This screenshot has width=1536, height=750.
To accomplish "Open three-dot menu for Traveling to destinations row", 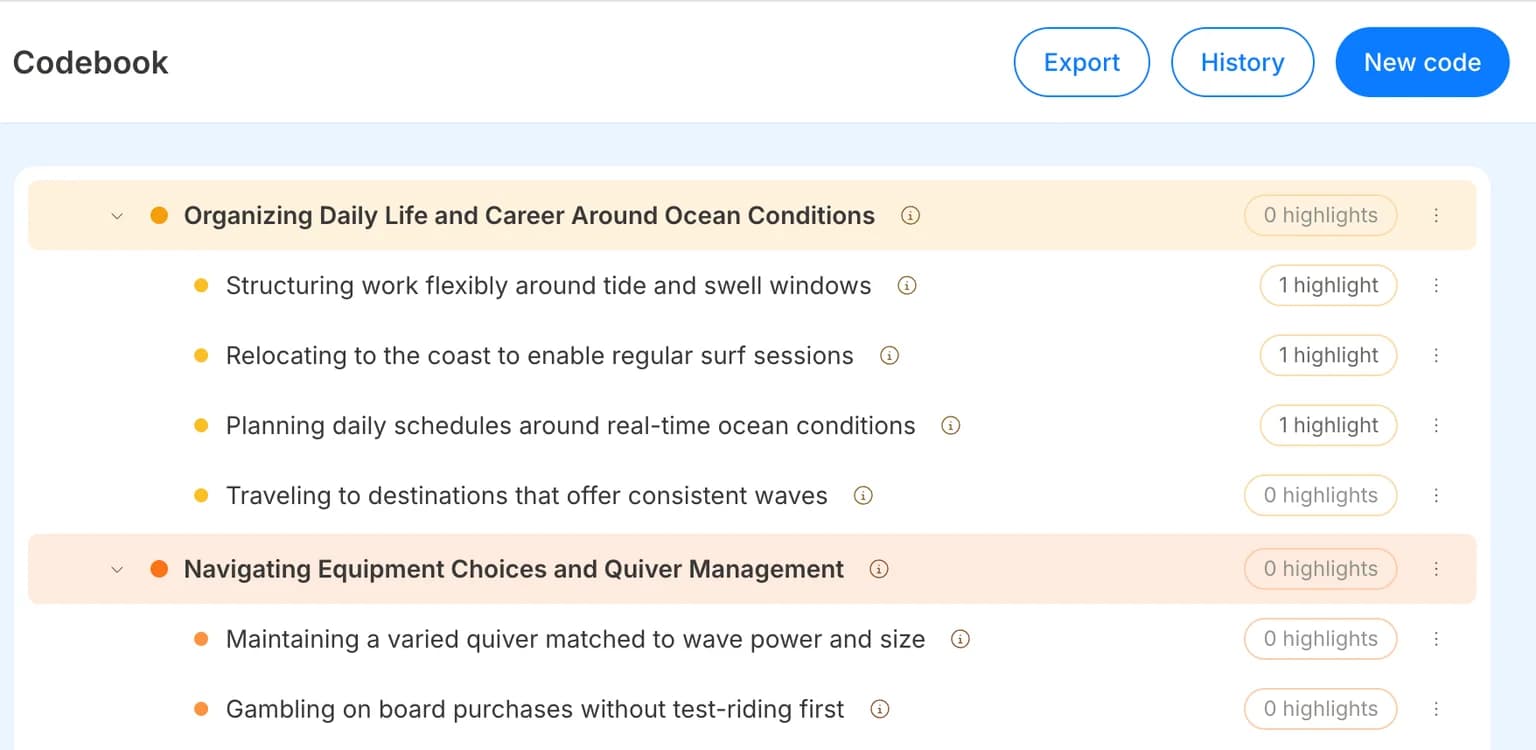I will pos(1436,495).
